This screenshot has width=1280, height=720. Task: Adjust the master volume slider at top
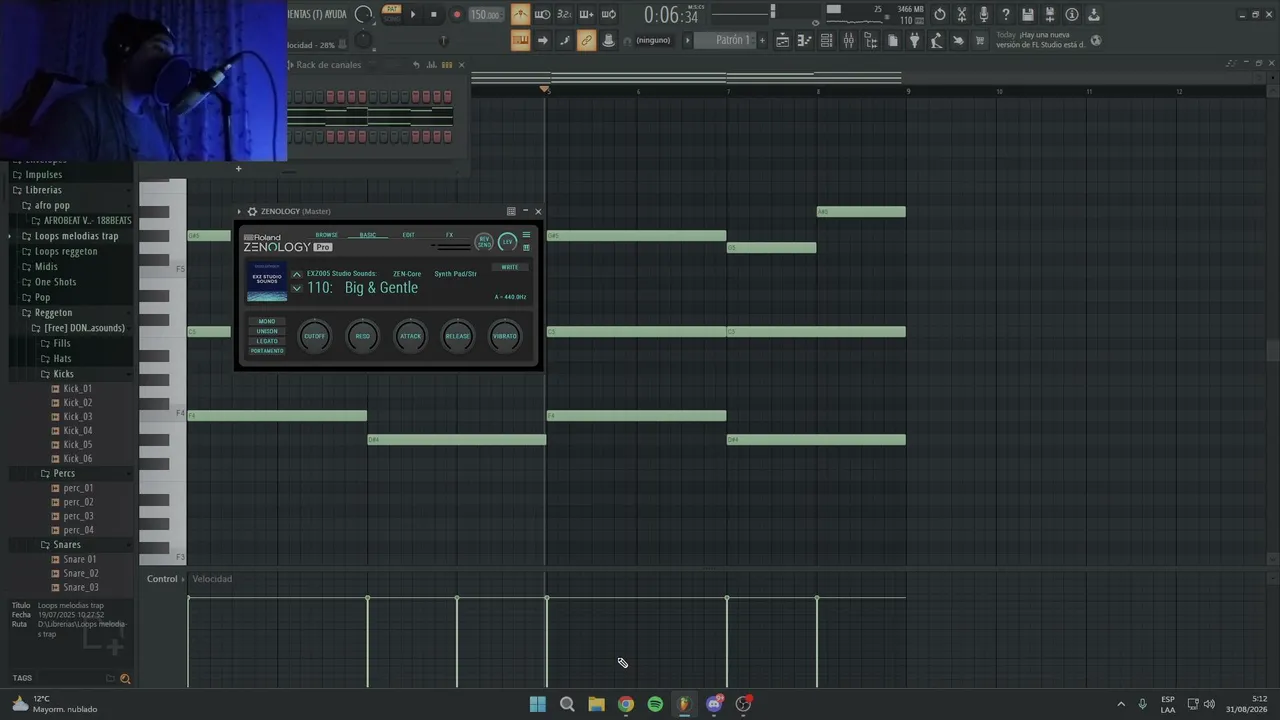pos(744,13)
